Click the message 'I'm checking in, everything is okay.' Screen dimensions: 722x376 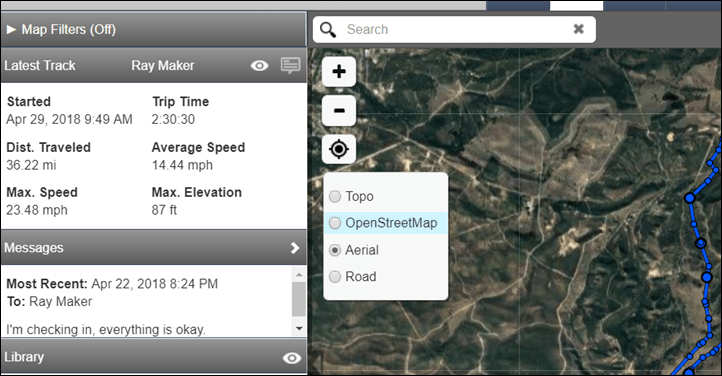click(x=106, y=330)
